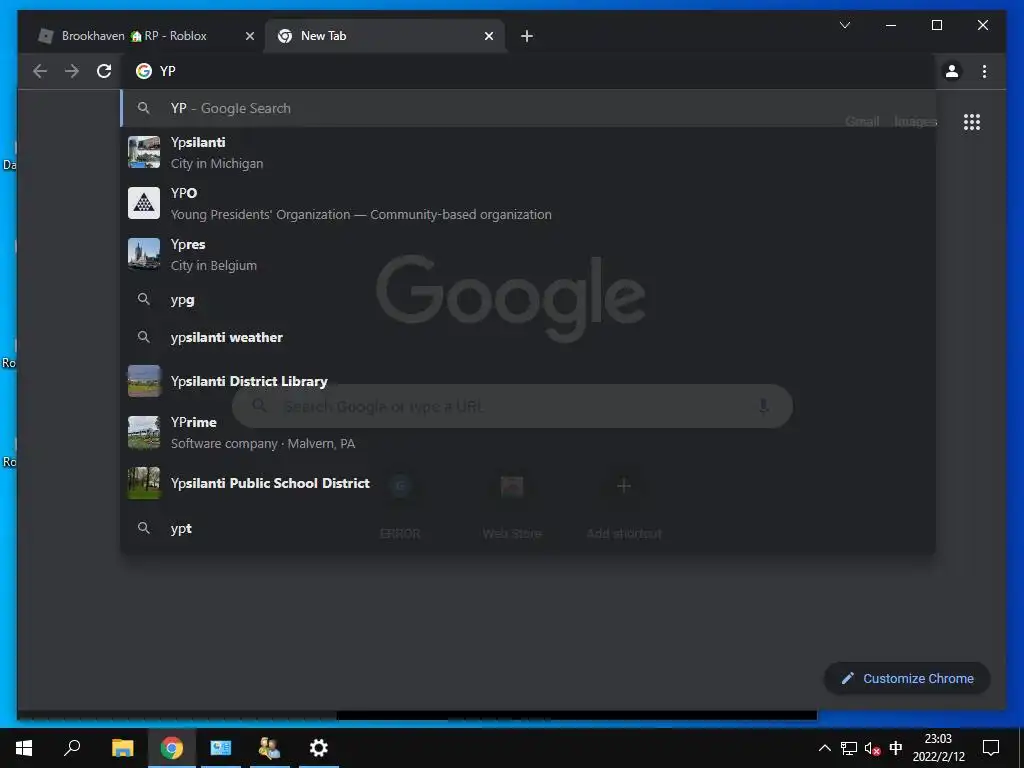Screen dimensions: 1024x768
Task: Choose the Ypsilanti City in Michigan suggestion
Action: pyautogui.click(x=528, y=153)
